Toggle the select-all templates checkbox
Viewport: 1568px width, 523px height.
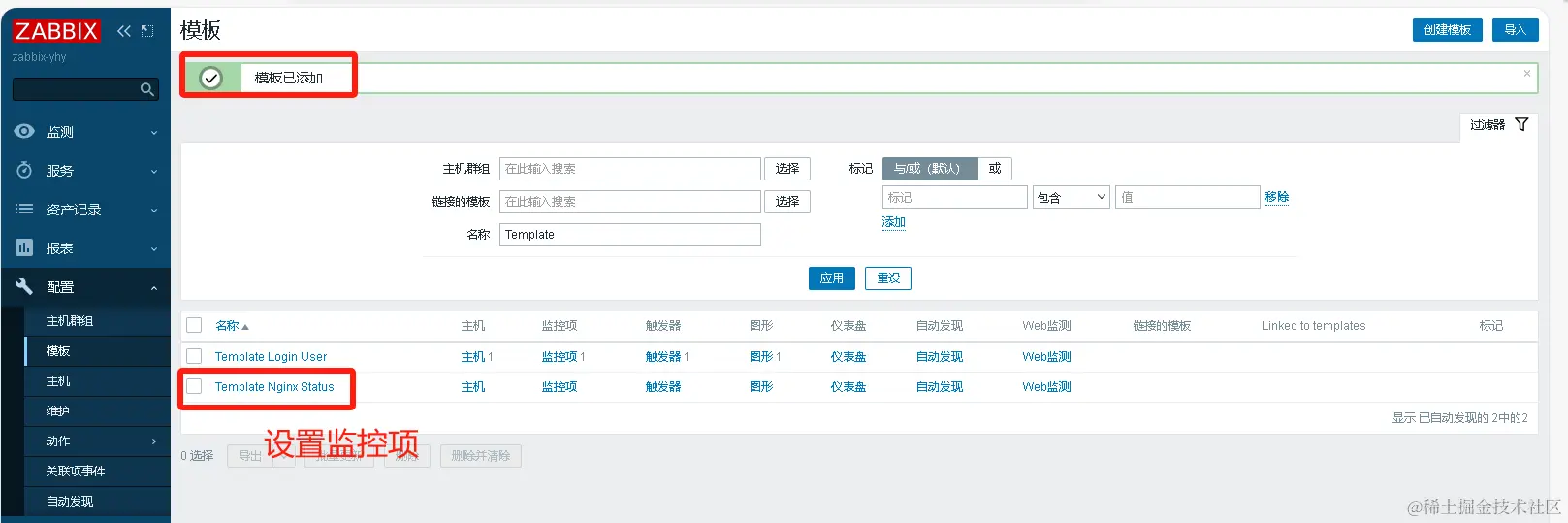[x=194, y=325]
